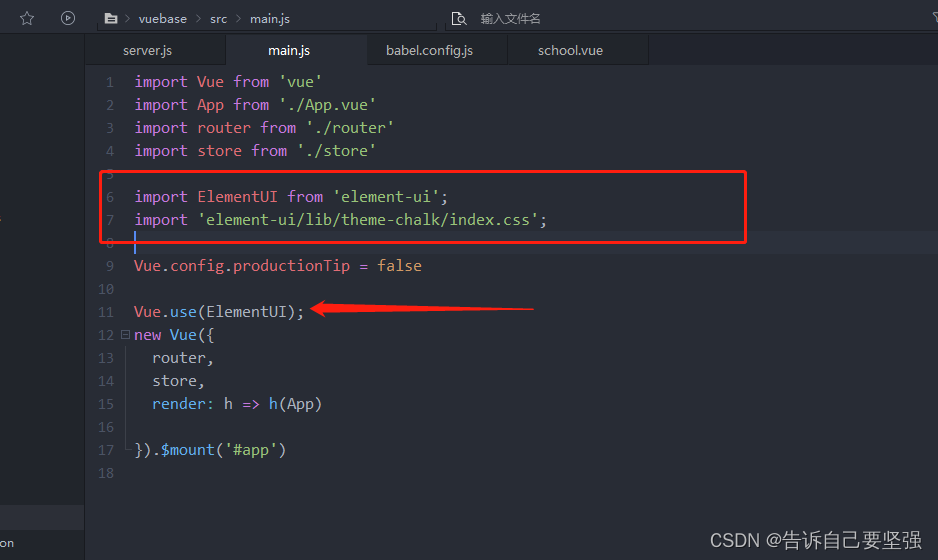938x560 pixels.
Task: Click './store' string on line 4
Action: (x=336, y=151)
